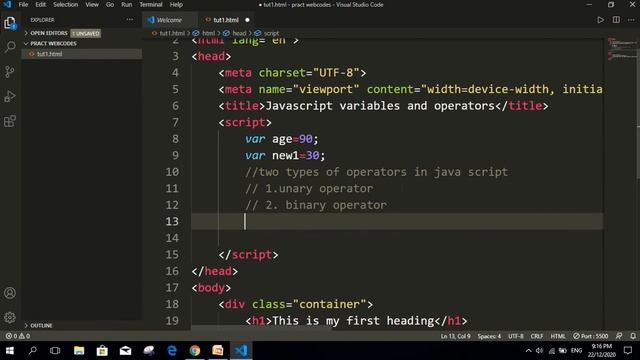
Task: Open Windows Action Center notifications
Action: coord(628,351)
